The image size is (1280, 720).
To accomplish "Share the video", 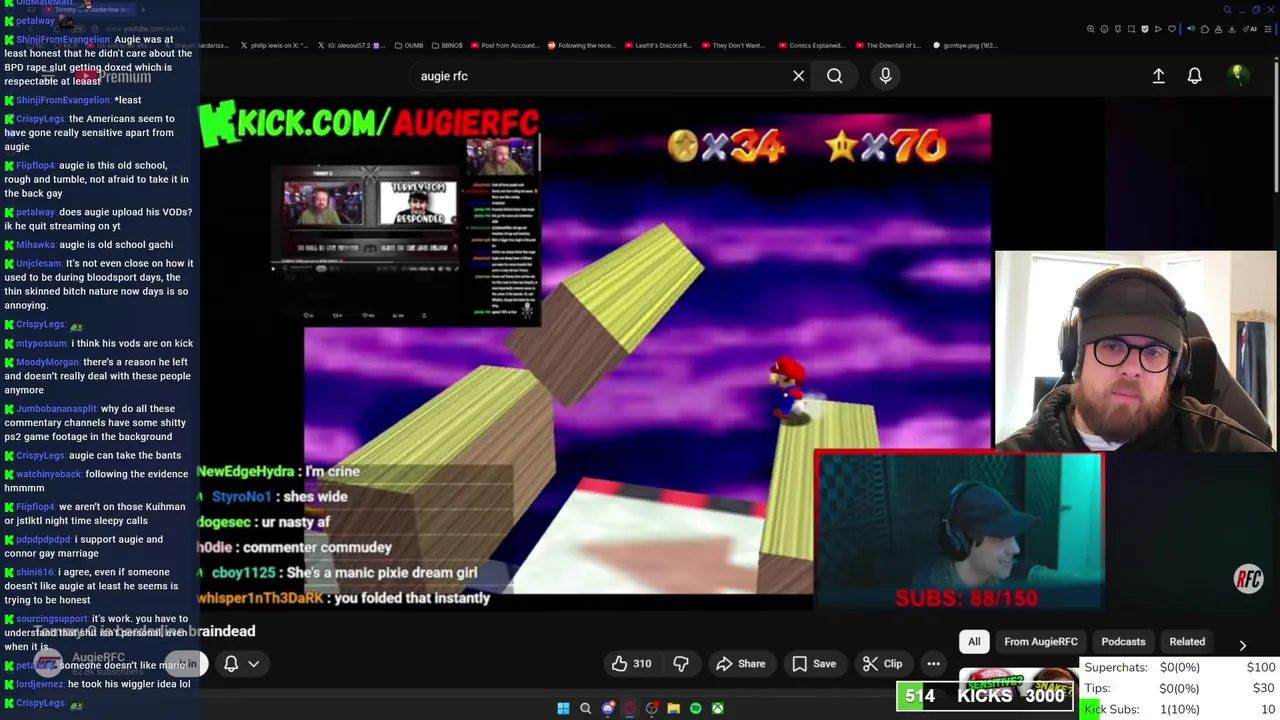I will tap(740, 664).
